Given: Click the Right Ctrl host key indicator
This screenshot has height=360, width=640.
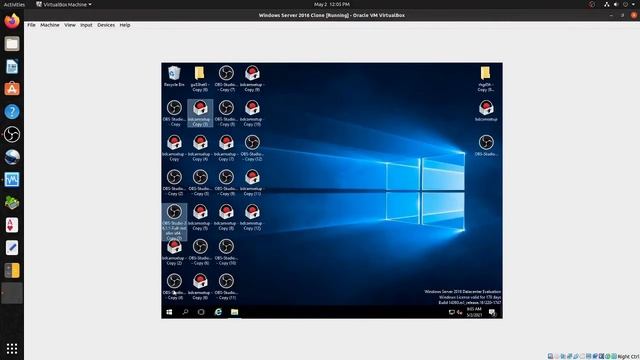Looking at the screenshot, I should tap(628, 356).
